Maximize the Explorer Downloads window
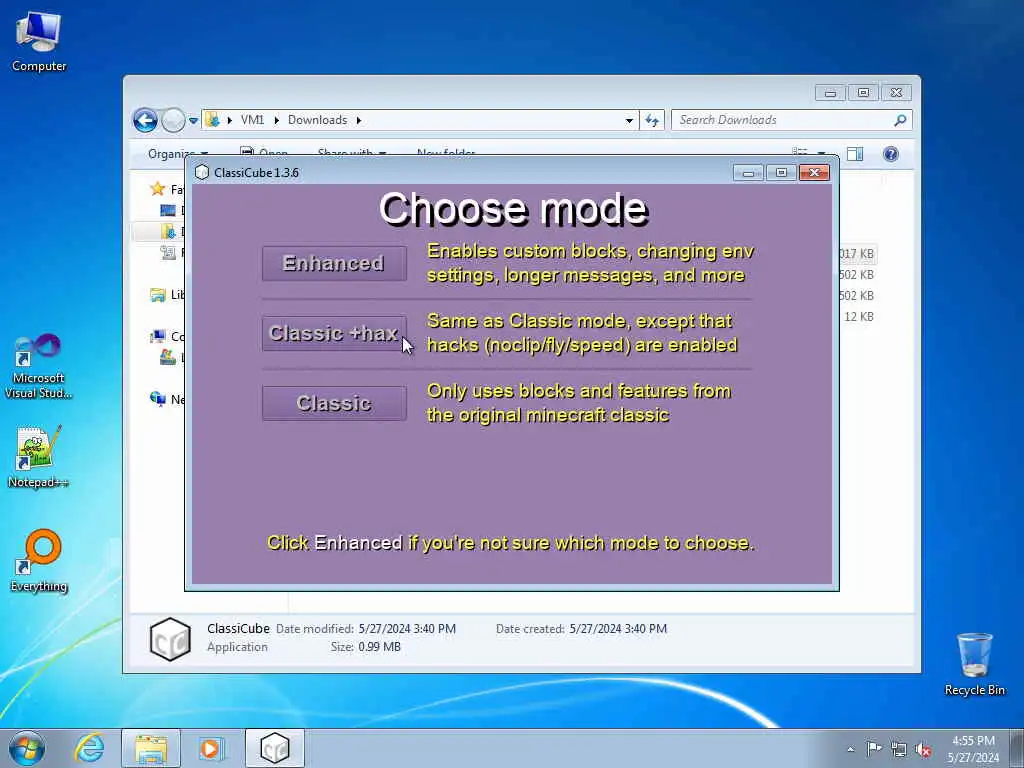 coord(863,93)
